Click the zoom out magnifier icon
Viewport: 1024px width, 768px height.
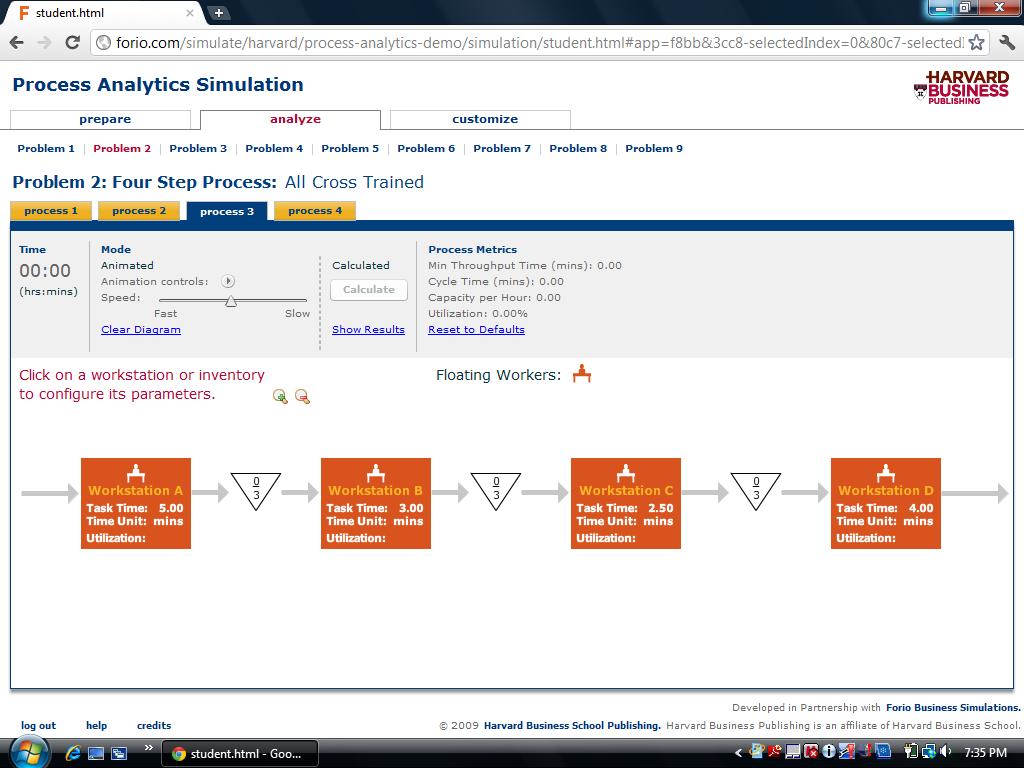(x=302, y=396)
